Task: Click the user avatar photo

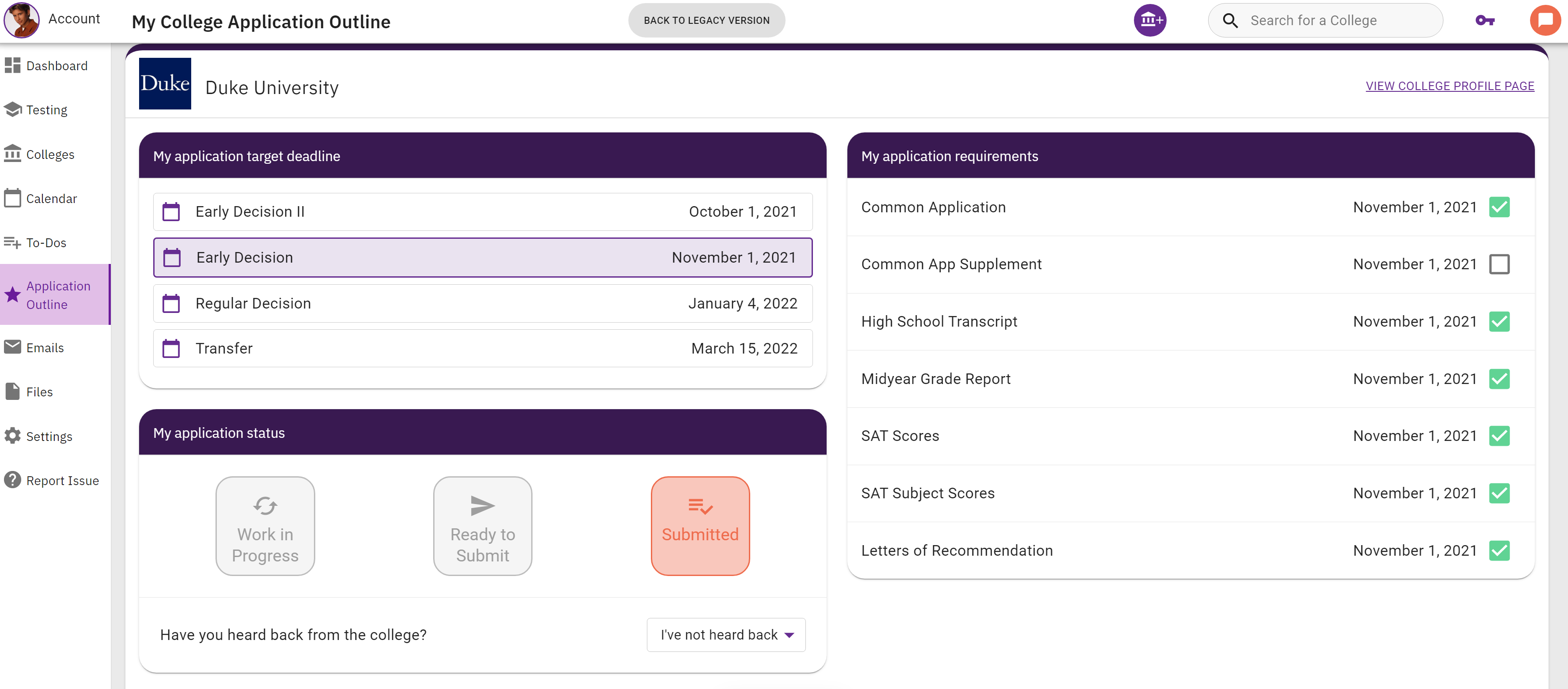Action: point(21,19)
